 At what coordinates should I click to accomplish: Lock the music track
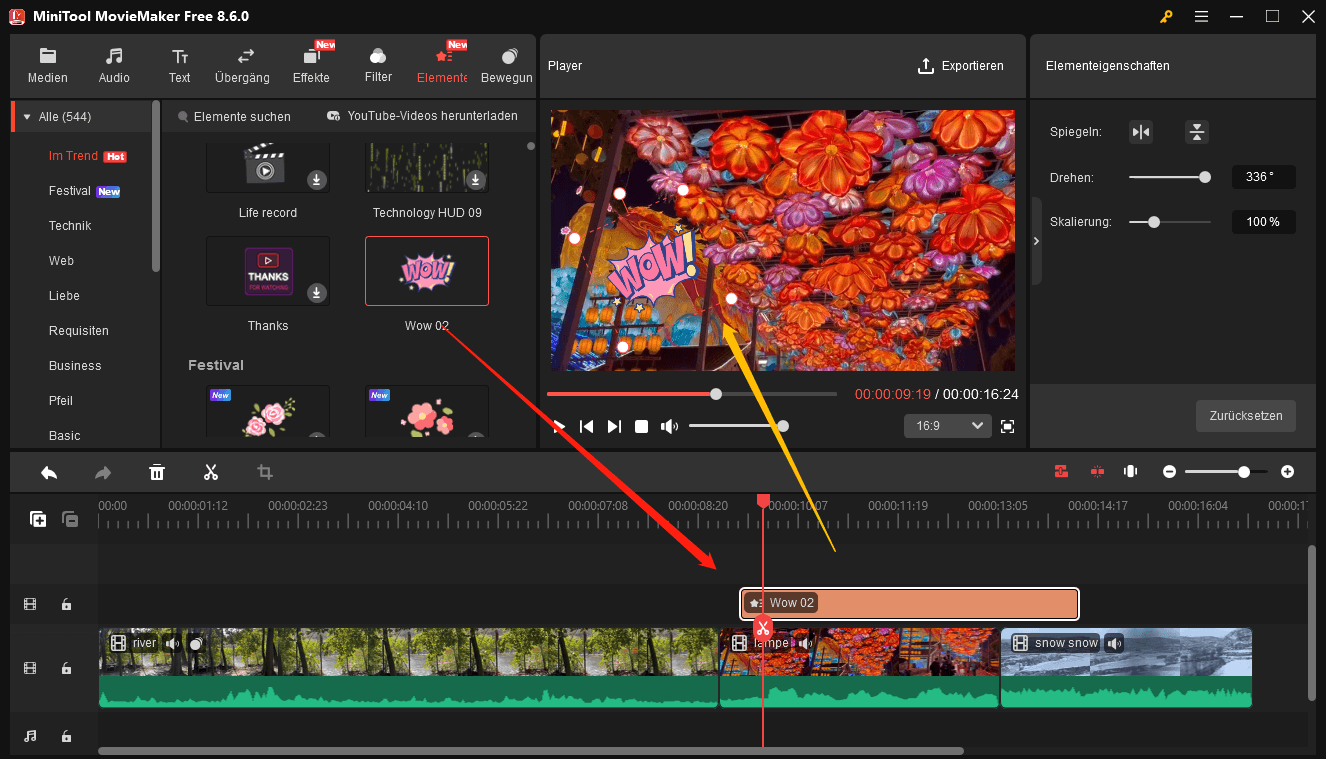(66, 736)
